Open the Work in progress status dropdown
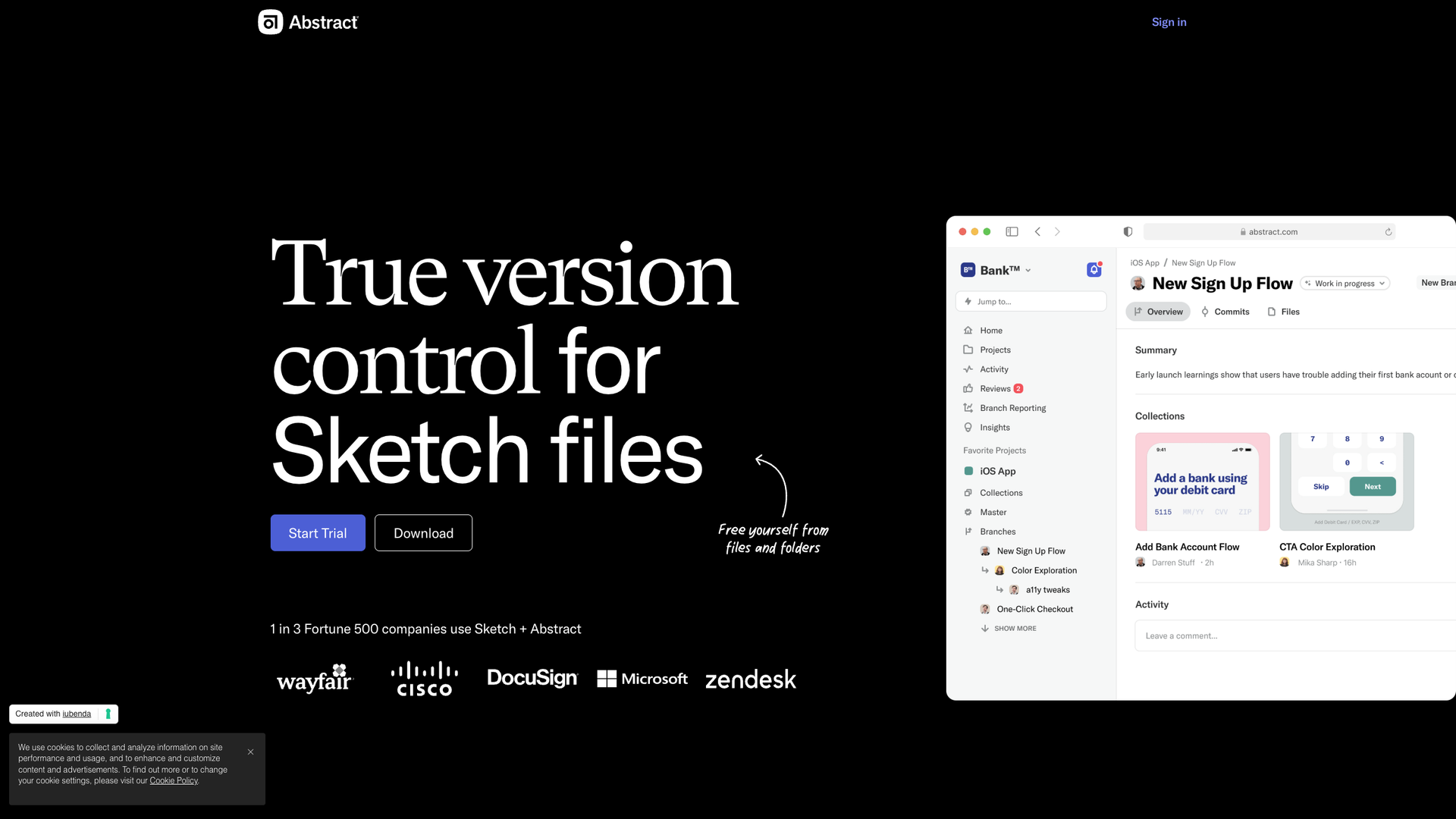The image size is (1456, 819). coord(1345,284)
